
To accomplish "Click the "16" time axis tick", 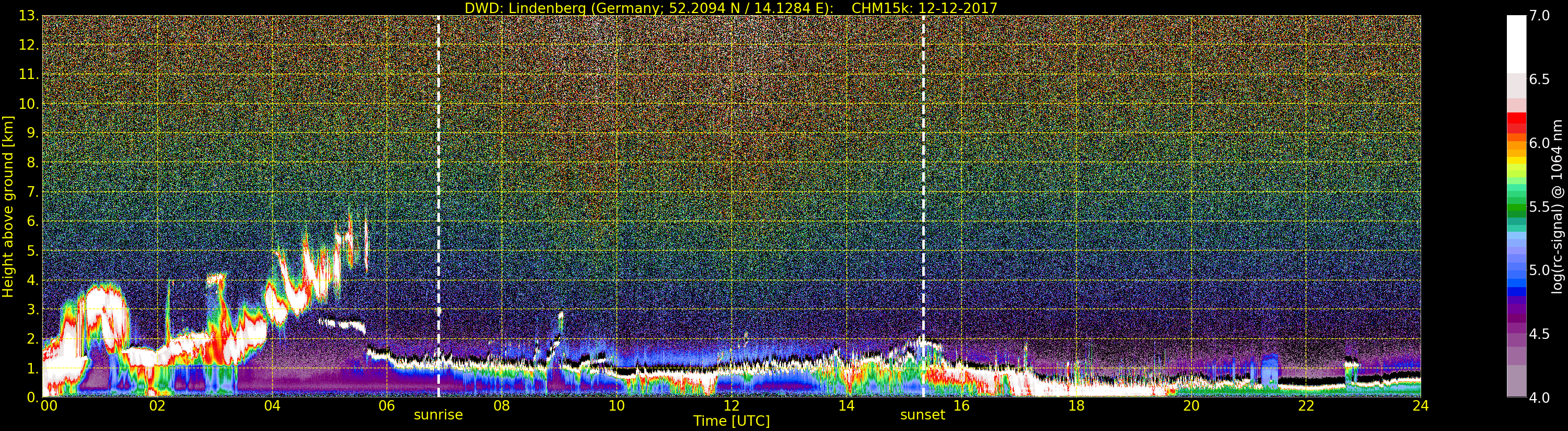I will click(x=961, y=406).
